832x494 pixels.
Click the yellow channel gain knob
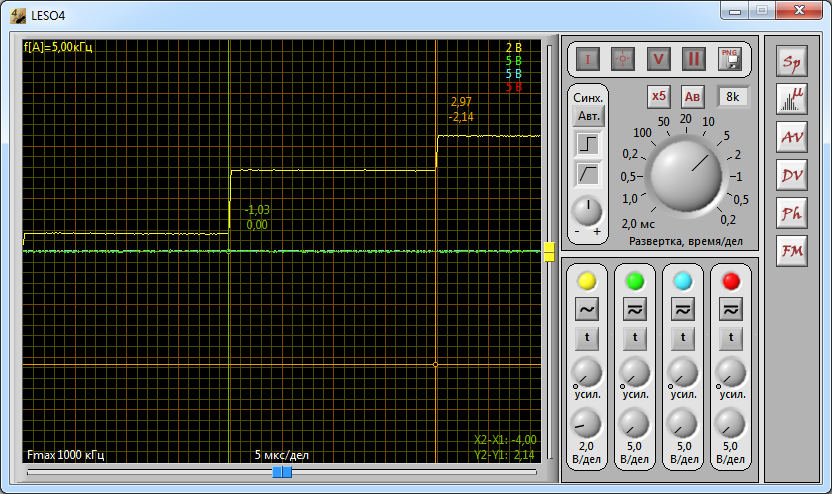[586, 373]
